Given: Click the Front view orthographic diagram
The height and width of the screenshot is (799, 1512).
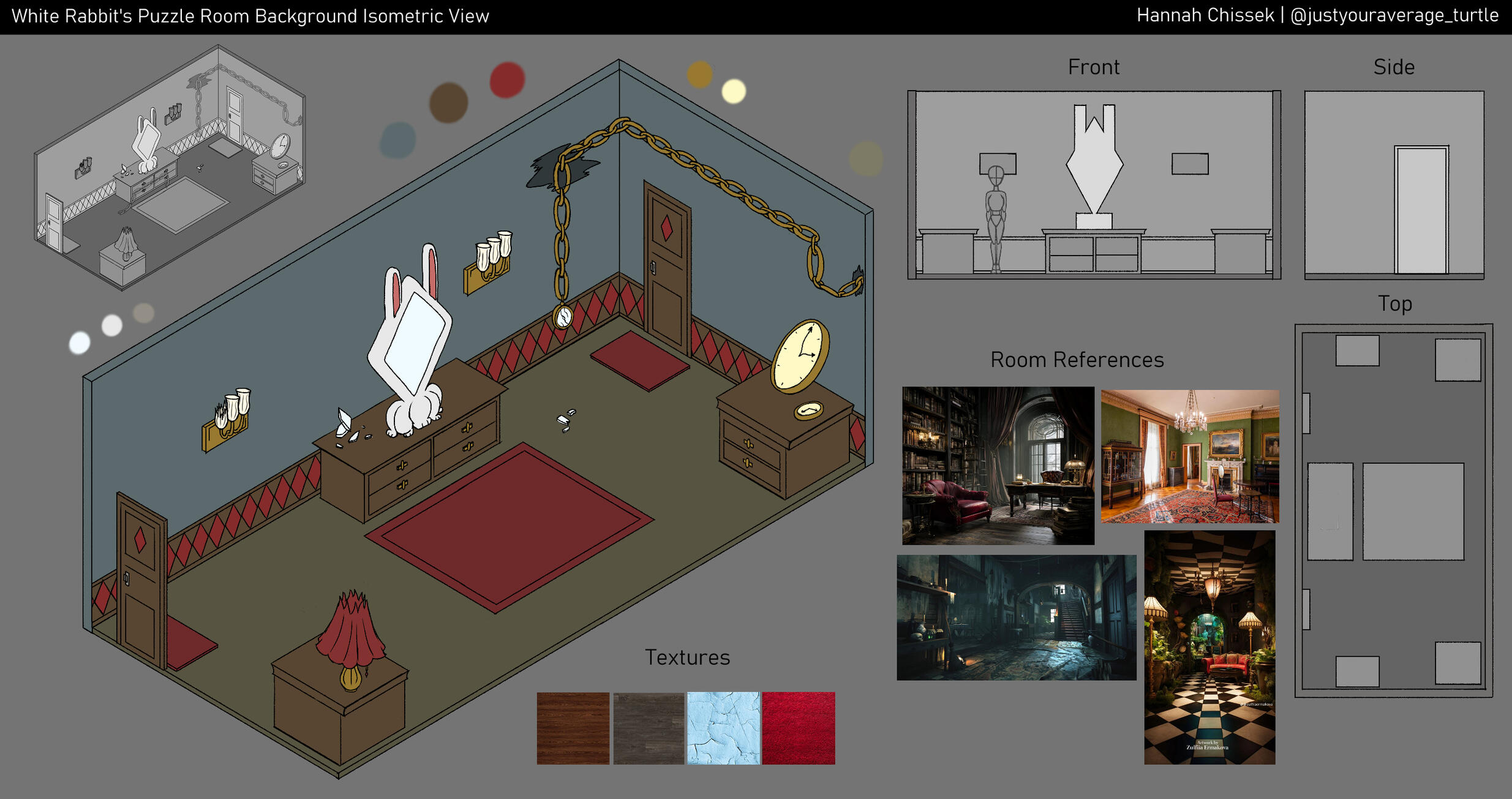Looking at the screenshot, I should click(x=1094, y=184).
